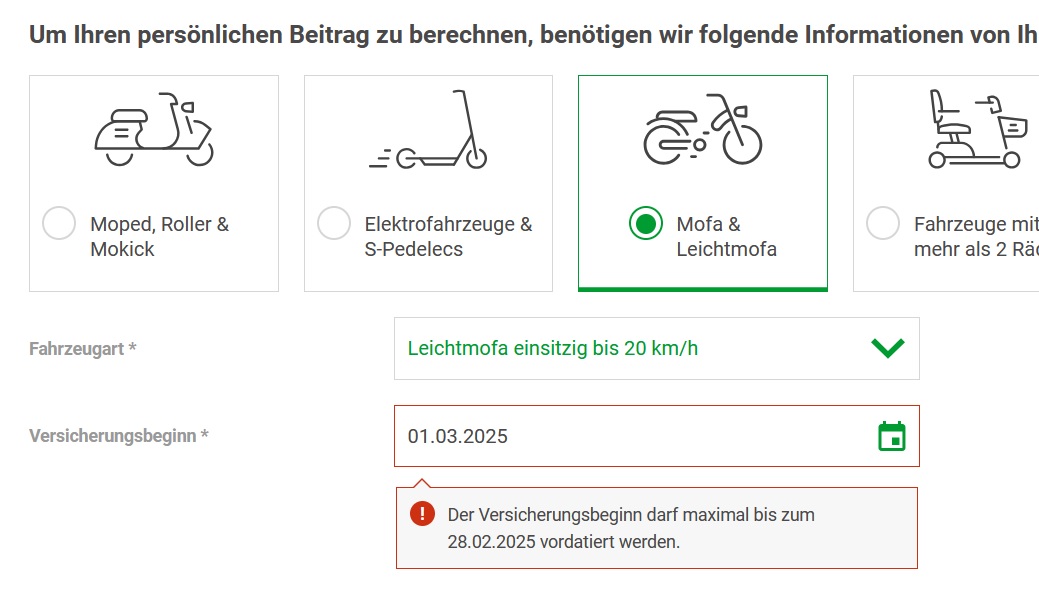Open the calendar date picker icon

(891, 436)
